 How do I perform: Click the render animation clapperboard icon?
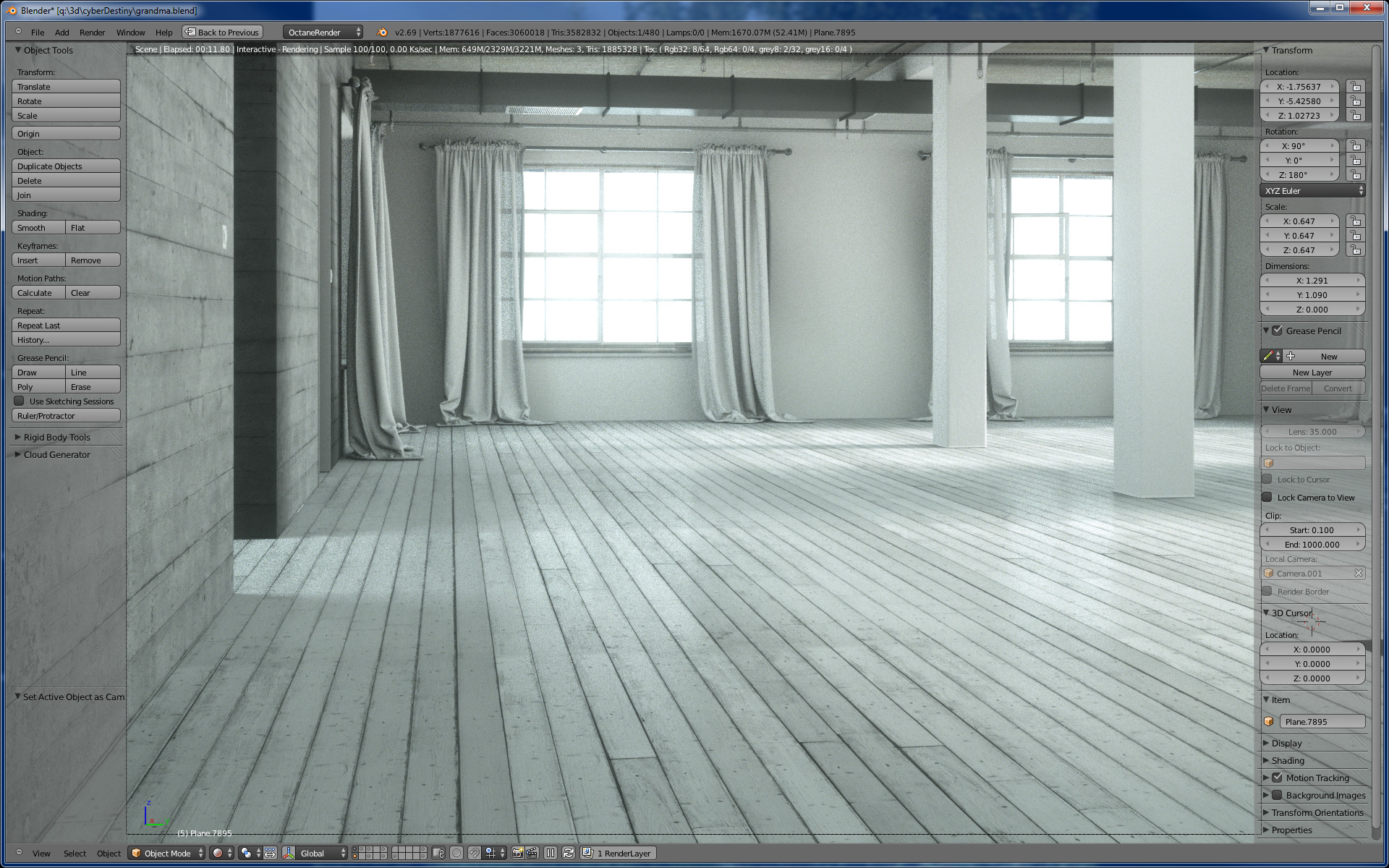[532, 854]
